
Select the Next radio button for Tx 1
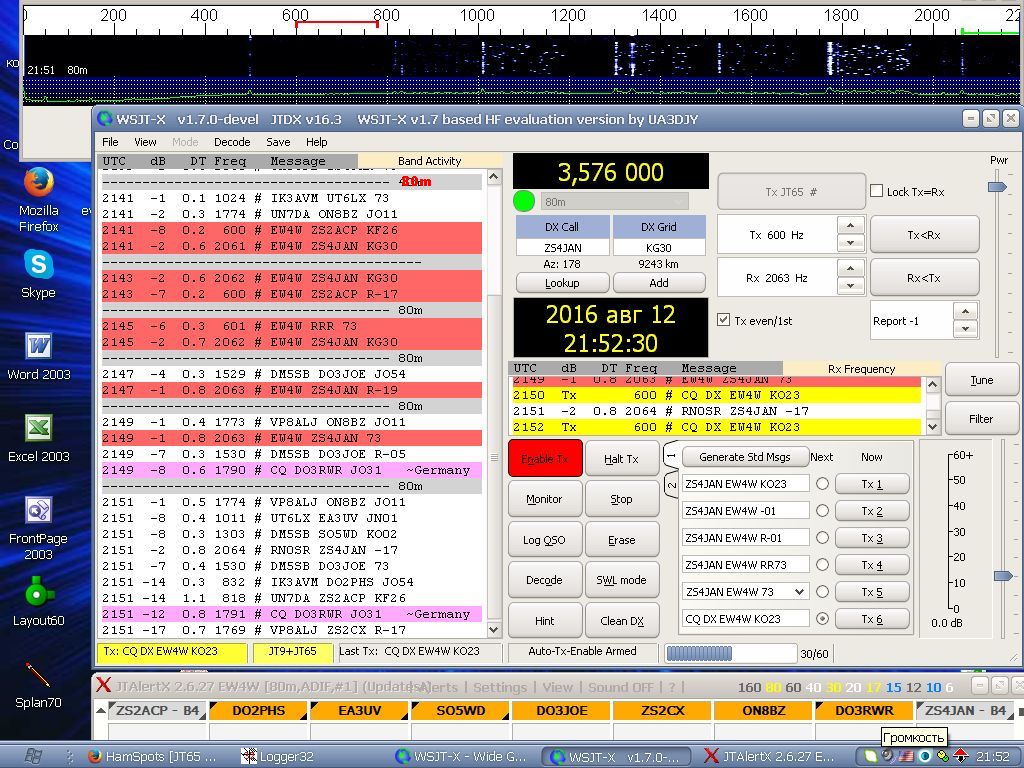(822, 484)
